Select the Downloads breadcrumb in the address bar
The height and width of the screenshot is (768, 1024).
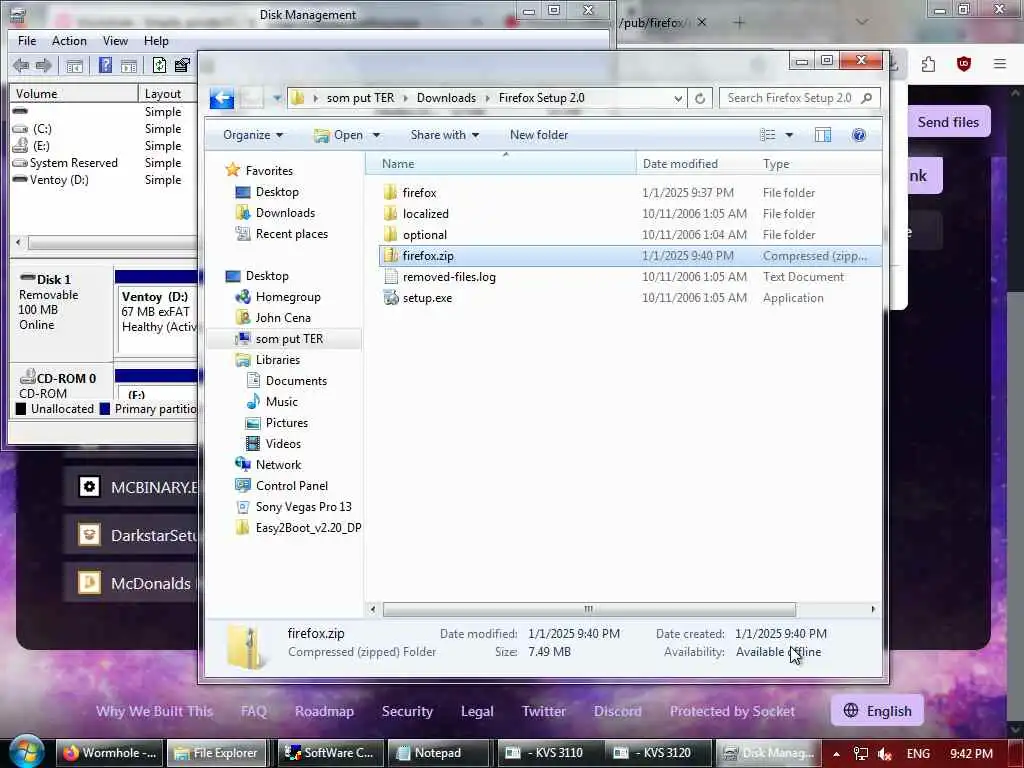(x=446, y=98)
